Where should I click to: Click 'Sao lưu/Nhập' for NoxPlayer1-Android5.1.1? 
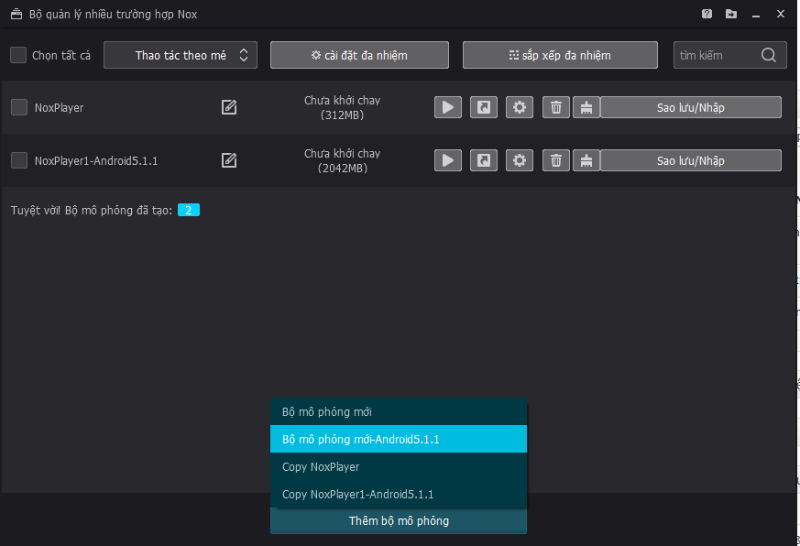coord(690,160)
